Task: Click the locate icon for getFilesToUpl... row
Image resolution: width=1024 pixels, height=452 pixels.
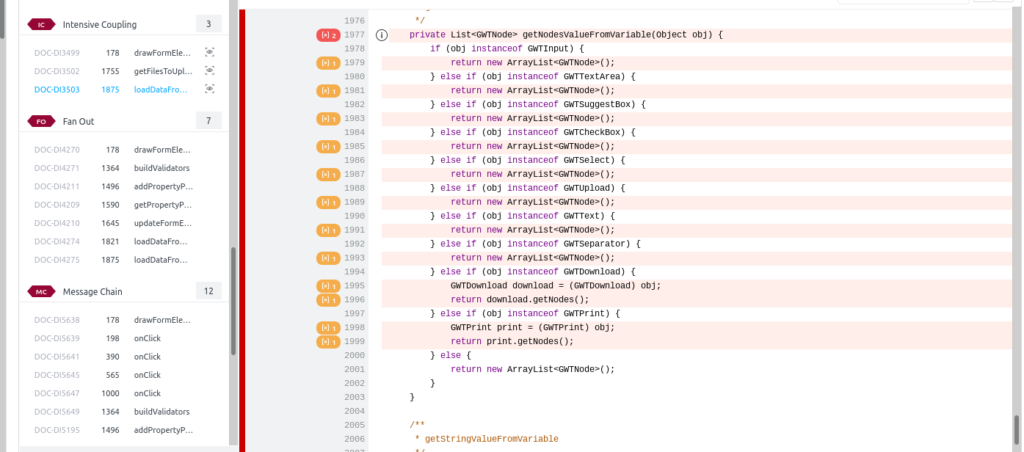Action: [x=209, y=71]
